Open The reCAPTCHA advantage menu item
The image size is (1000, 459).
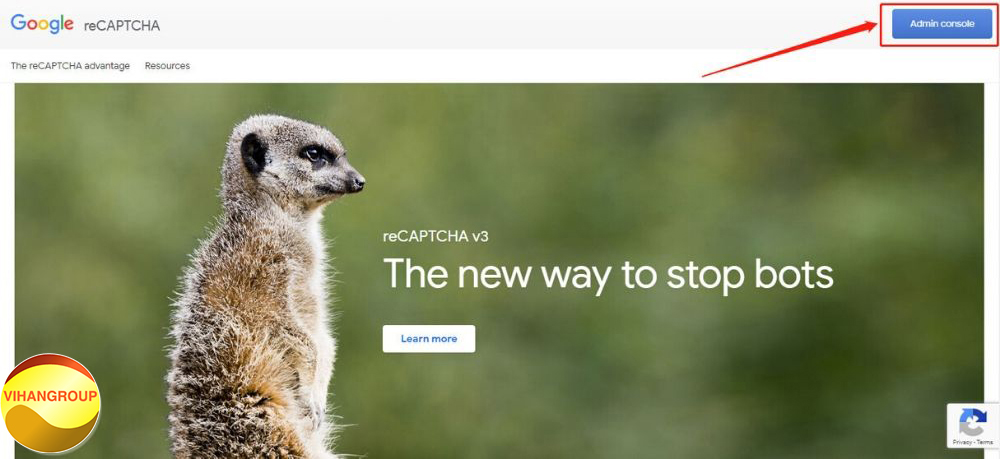pyautogui.click(x=70, y=66)
